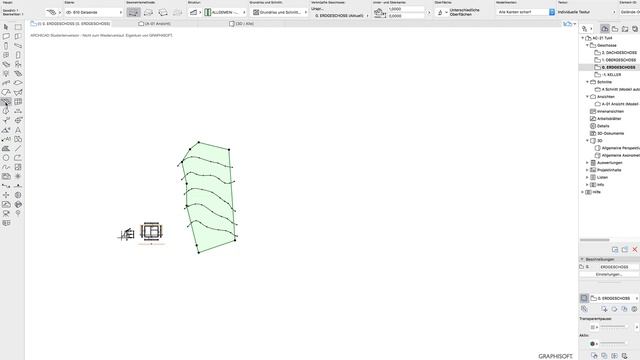Viewport: 640px width, 360px height.
Task: Collapse the Schnitte folder
Action: tap(587, 82)
